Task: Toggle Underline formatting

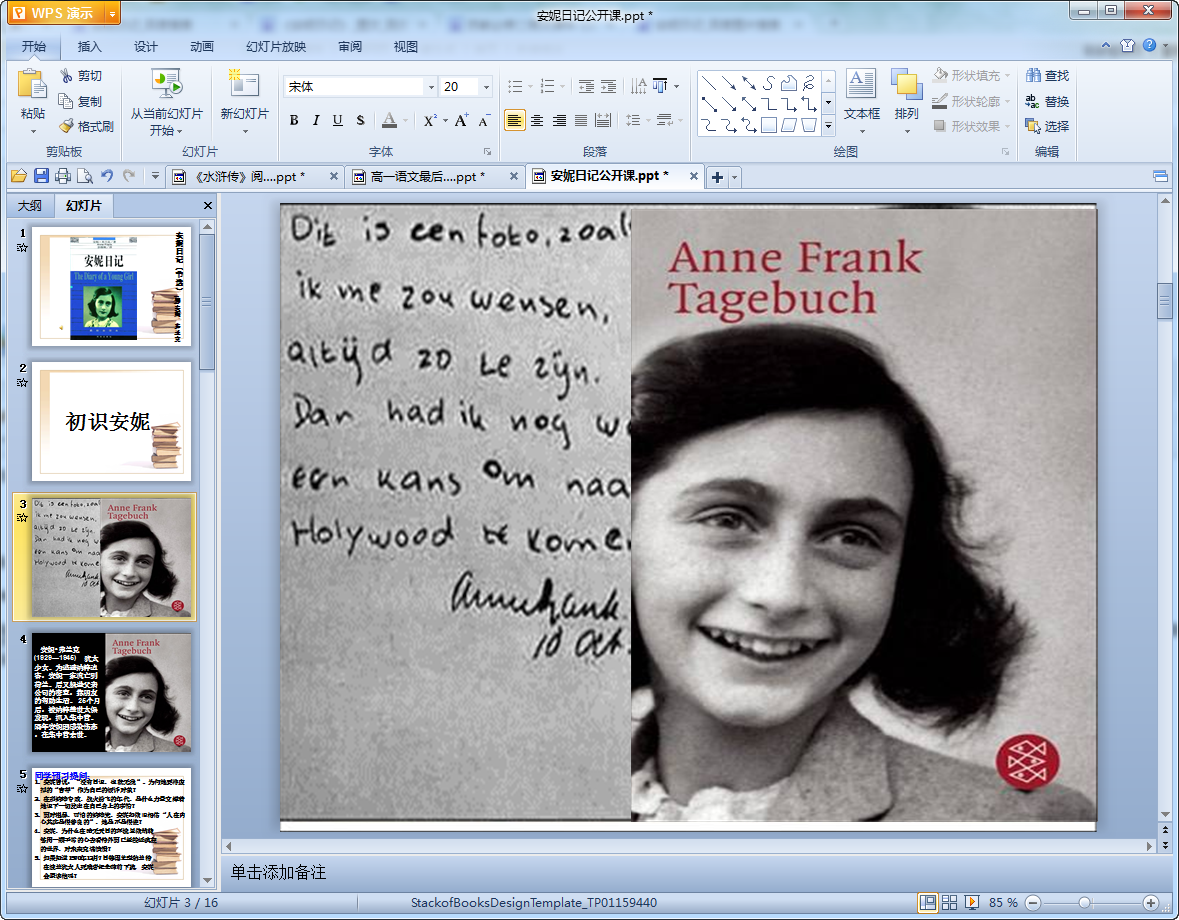Action: [338, 120]
